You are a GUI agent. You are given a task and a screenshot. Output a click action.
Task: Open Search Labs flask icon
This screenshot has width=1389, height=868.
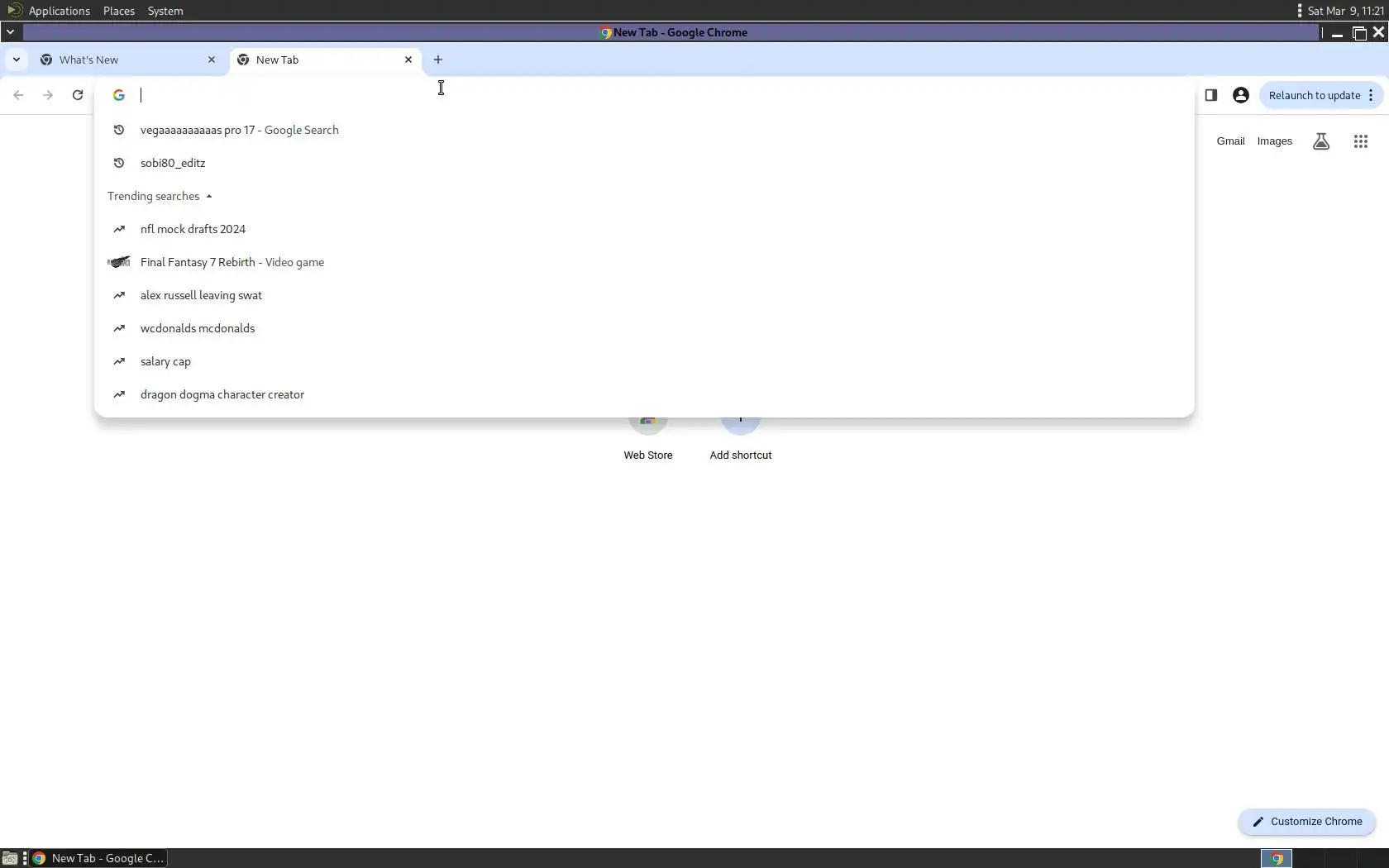pyautogui.click(x=1321, y=141)
